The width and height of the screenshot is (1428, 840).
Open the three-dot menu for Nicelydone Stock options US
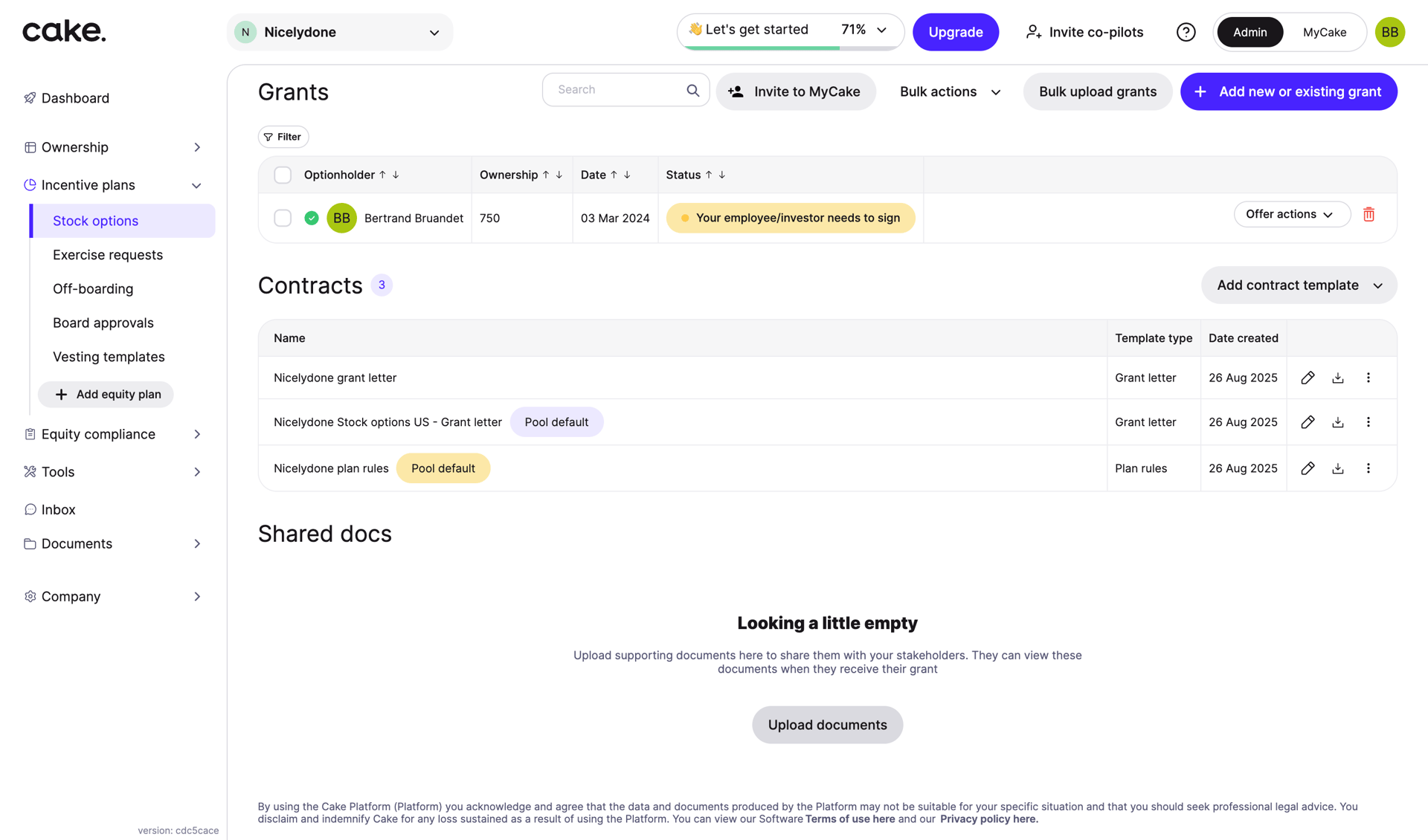tap(1368, 421)
